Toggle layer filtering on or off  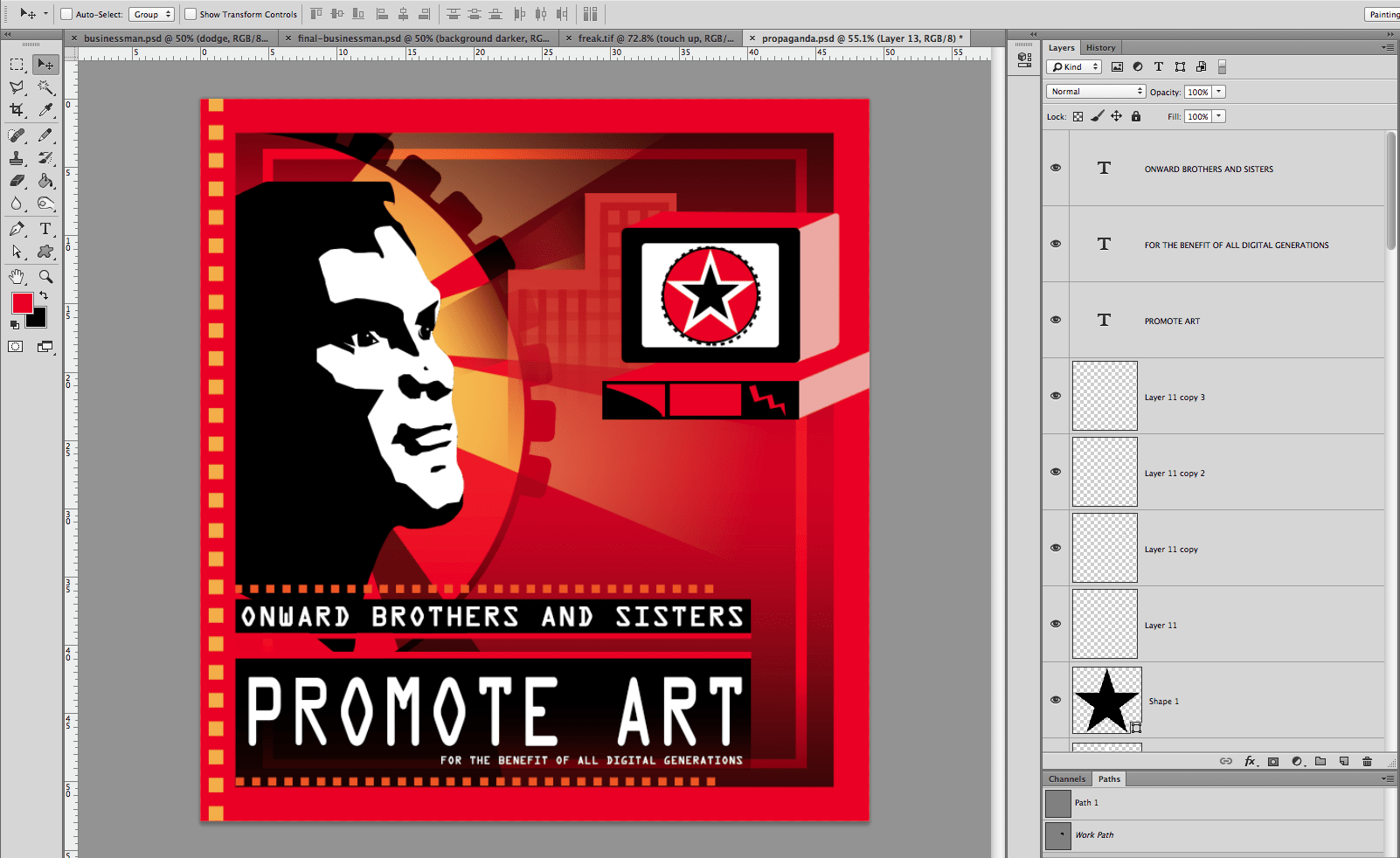[1222, 66]
